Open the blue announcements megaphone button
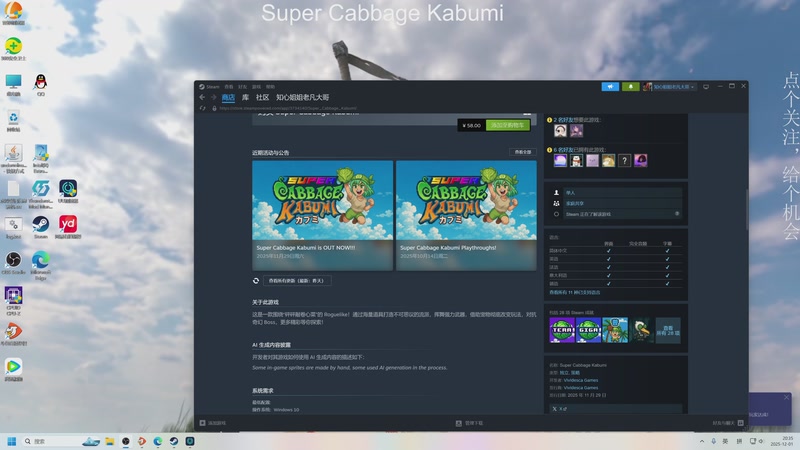The image size is (800, 450). click(610, 87)
